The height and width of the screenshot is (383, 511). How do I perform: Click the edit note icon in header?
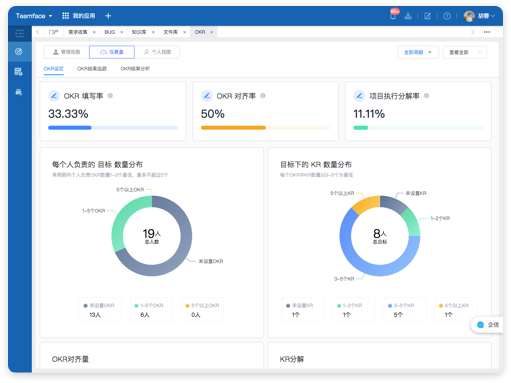click(427, 16)
